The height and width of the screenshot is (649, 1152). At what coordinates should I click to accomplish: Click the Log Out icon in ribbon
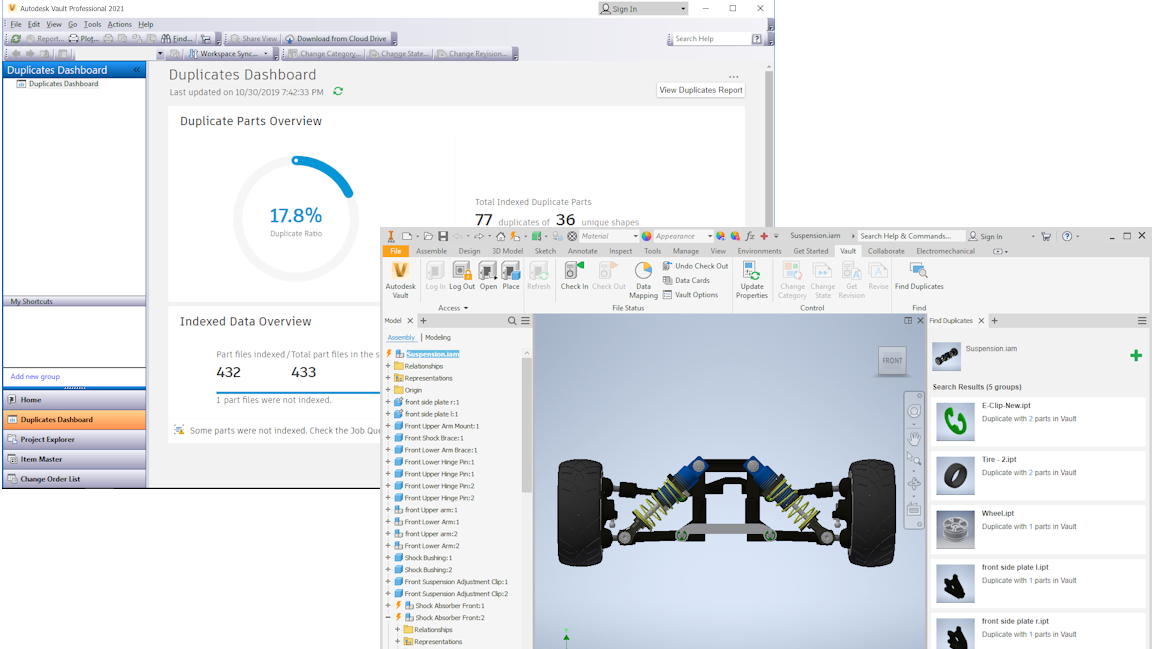[462, 270]
